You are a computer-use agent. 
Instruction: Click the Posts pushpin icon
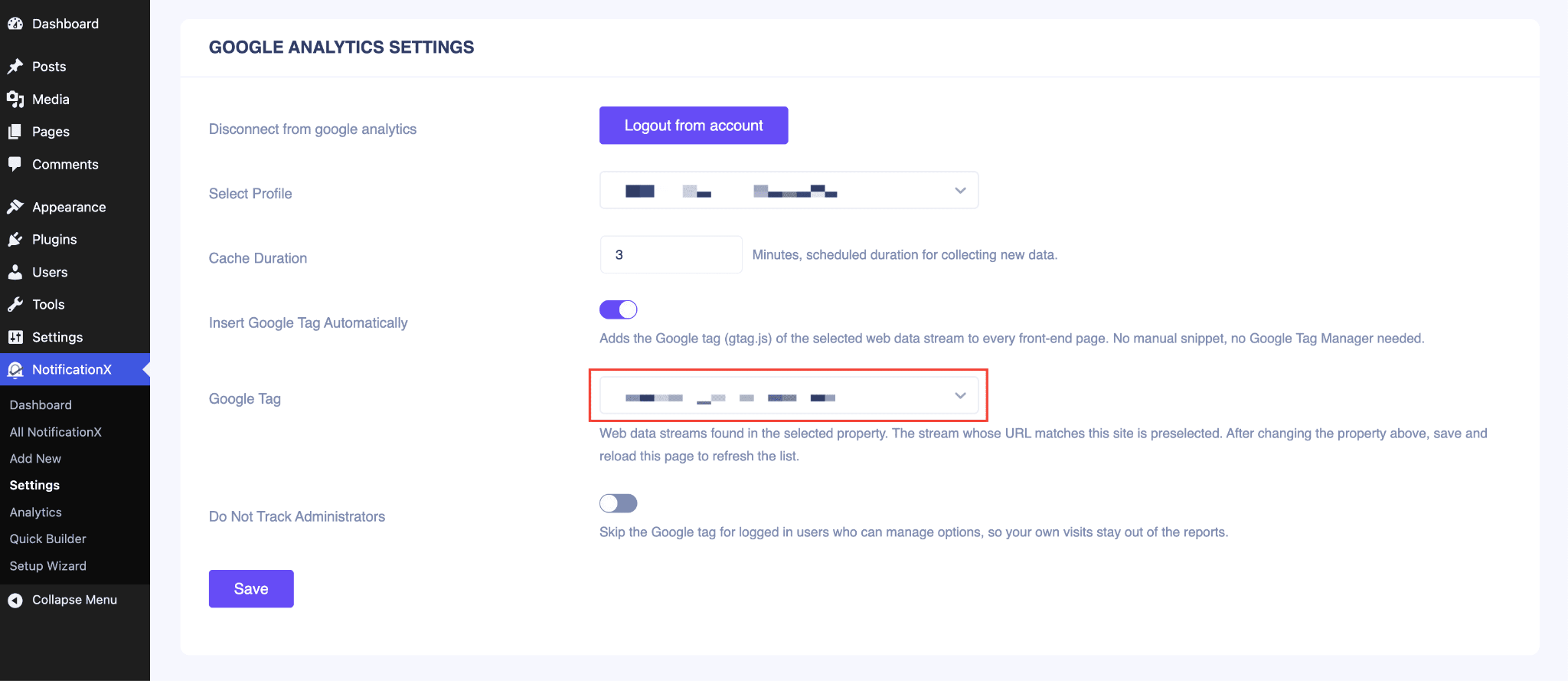[15, 67]
